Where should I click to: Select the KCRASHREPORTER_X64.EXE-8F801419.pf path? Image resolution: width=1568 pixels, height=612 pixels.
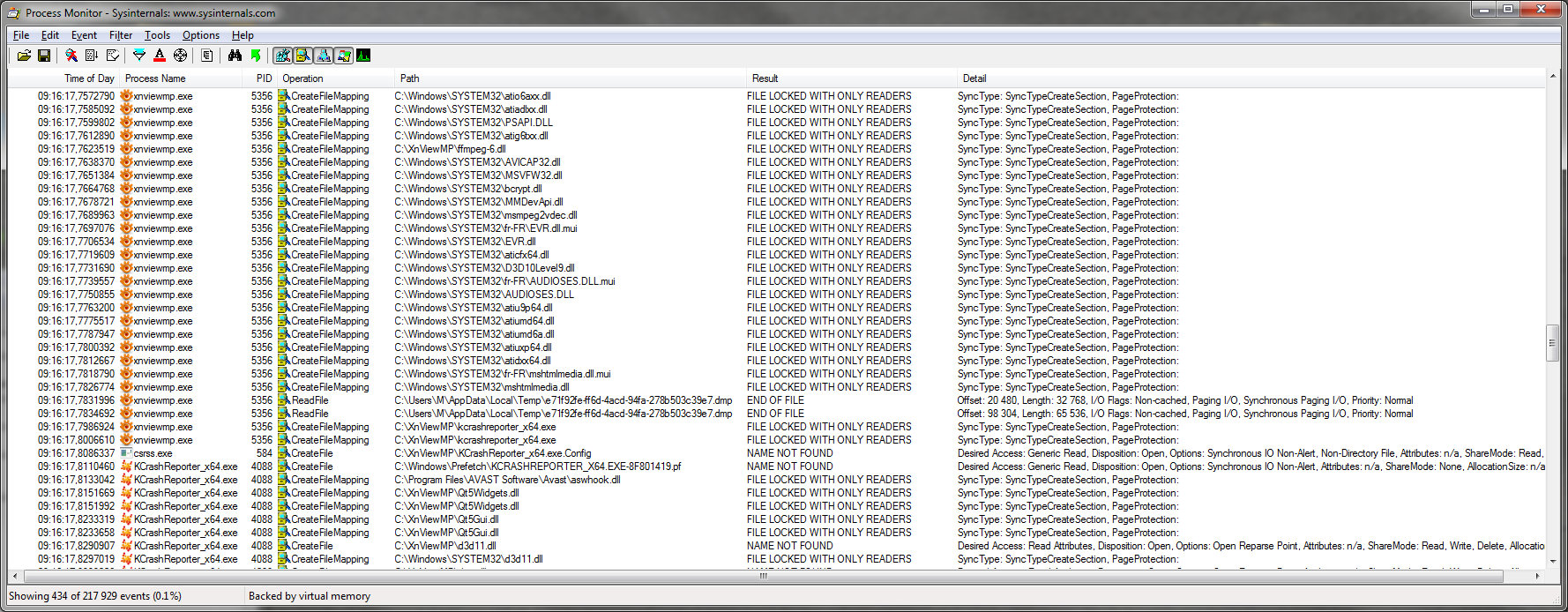click(537, 466)
